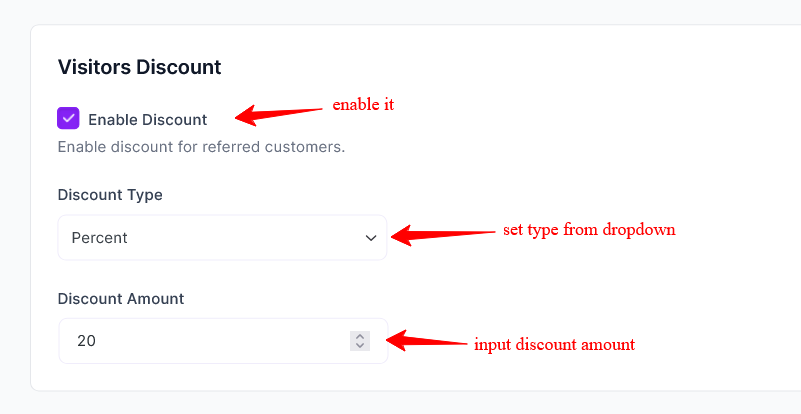Click the "Enable discount for referred customers" description
801x414 pixels.
pyautogui.click(x=201, y=147)
